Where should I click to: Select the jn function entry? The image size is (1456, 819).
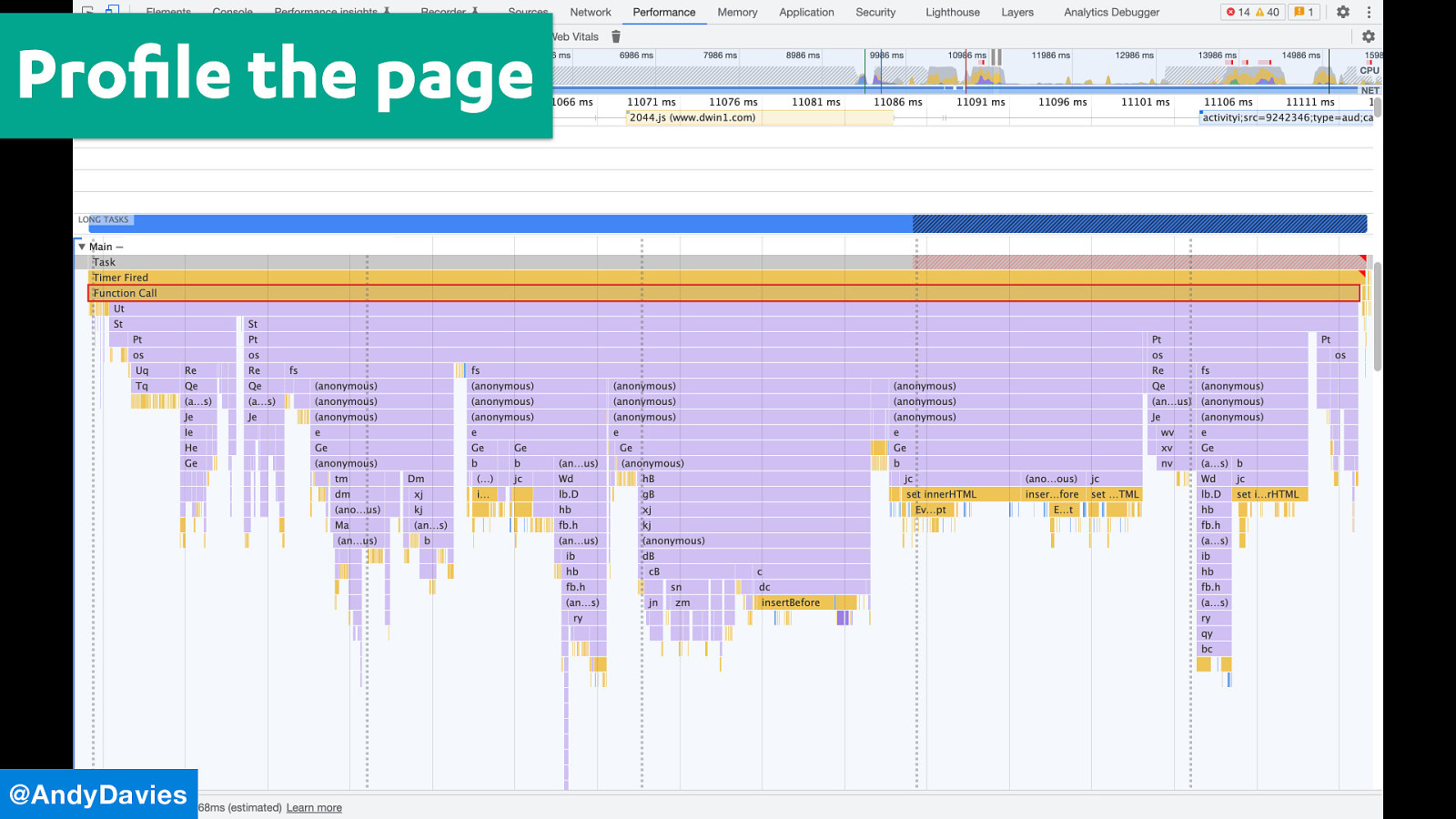pos(653,602)
